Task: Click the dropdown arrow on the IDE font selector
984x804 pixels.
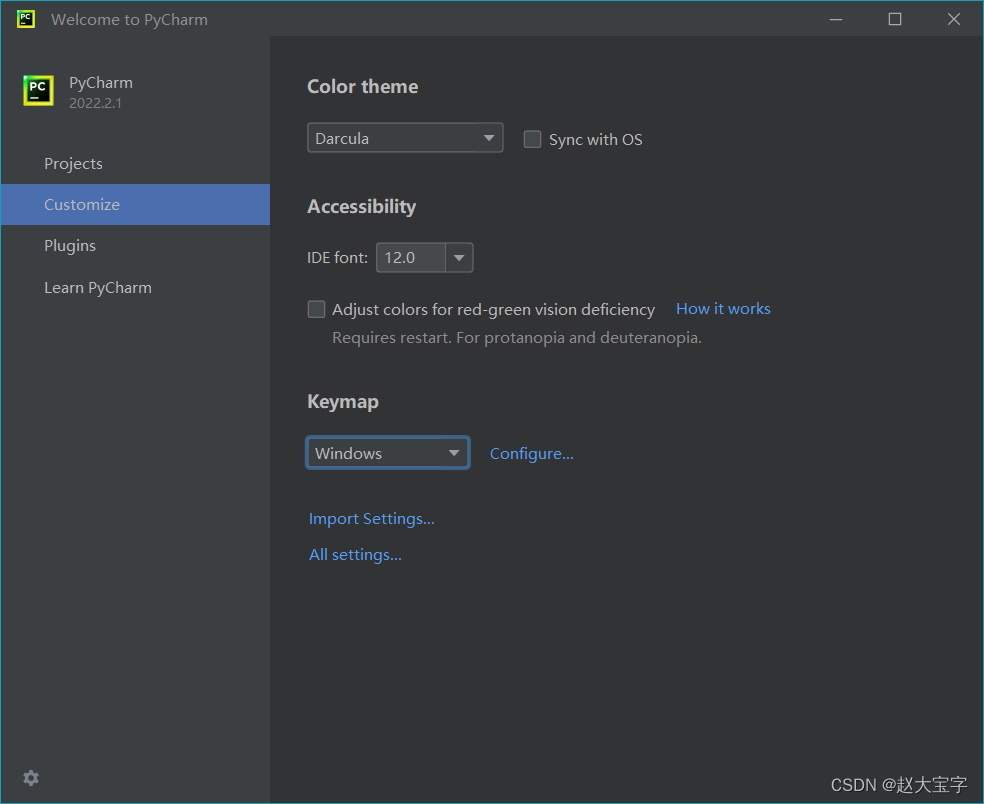Action: point(459,257)
